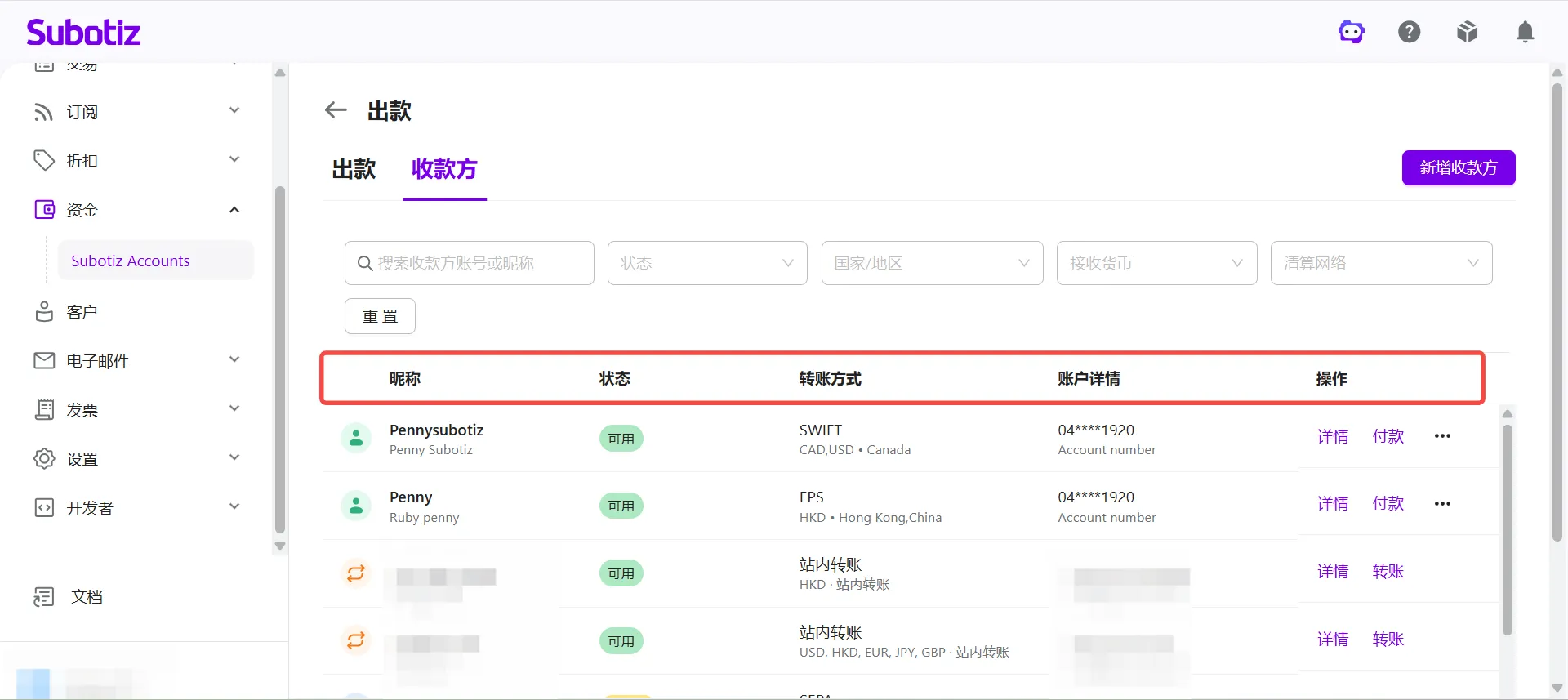This screenshot has width=1568, height=700.
Task: Open the 接收货币 filter dropdown
Action: pos(1156,263)
